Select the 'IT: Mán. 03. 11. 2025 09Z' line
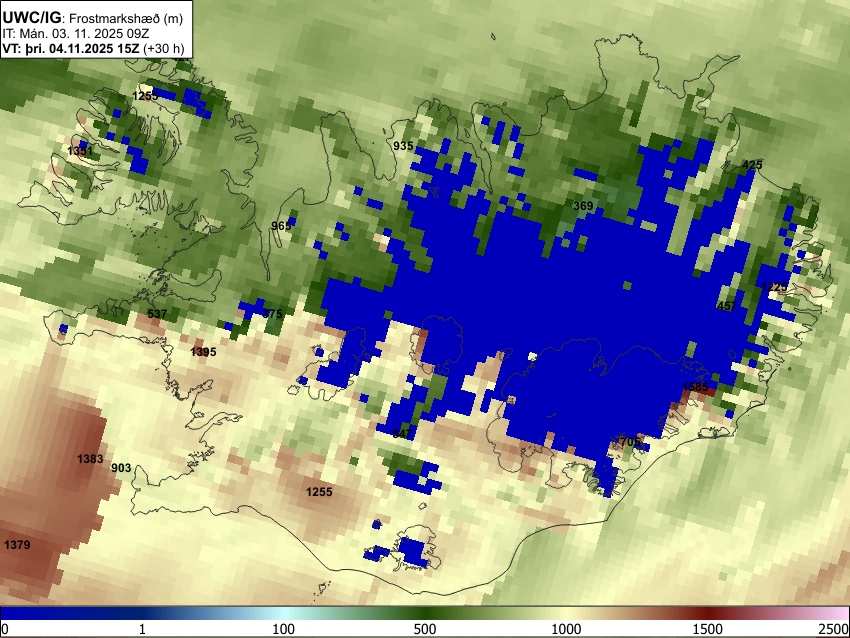 75,34
